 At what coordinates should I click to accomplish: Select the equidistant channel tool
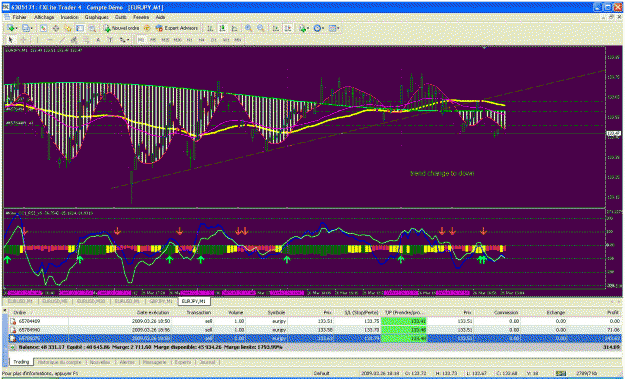pos(74,40)
